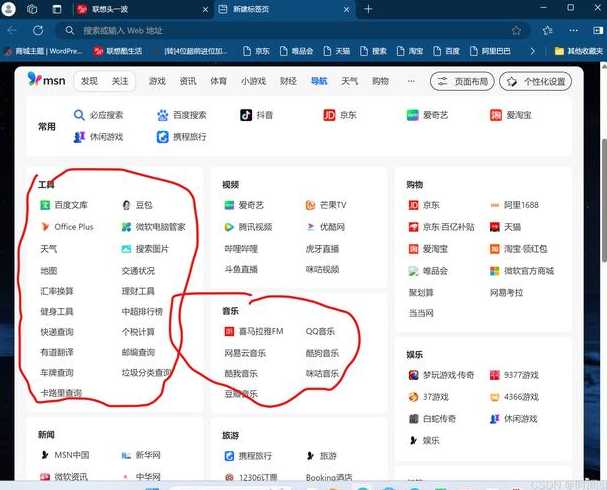Open the 携程旅行 icon in 常用
The image size is (607, 490).
point(163,137)
